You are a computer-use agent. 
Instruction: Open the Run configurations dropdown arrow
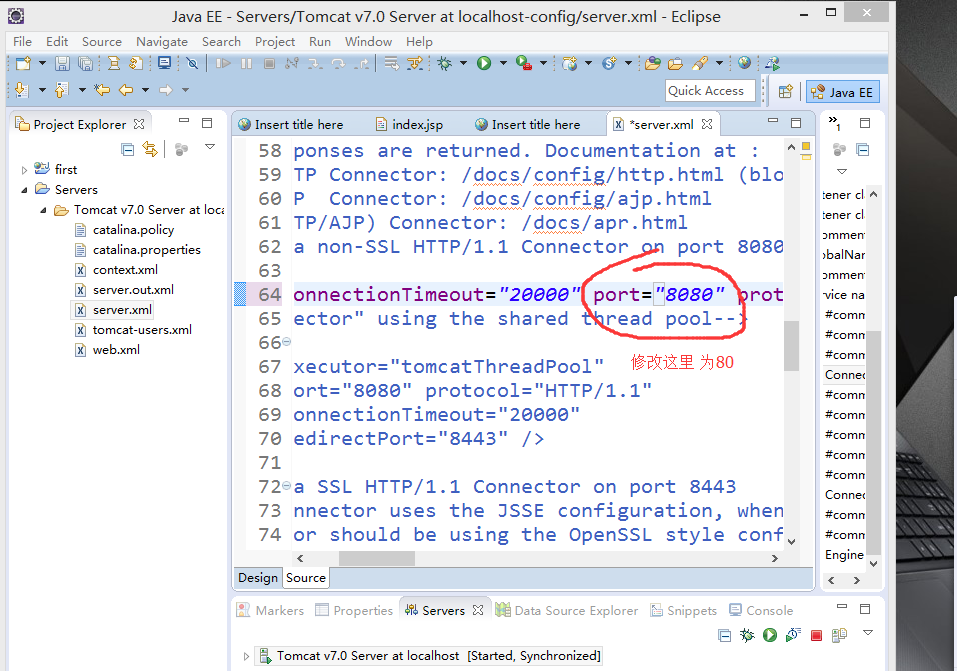[x=503, y=63]
